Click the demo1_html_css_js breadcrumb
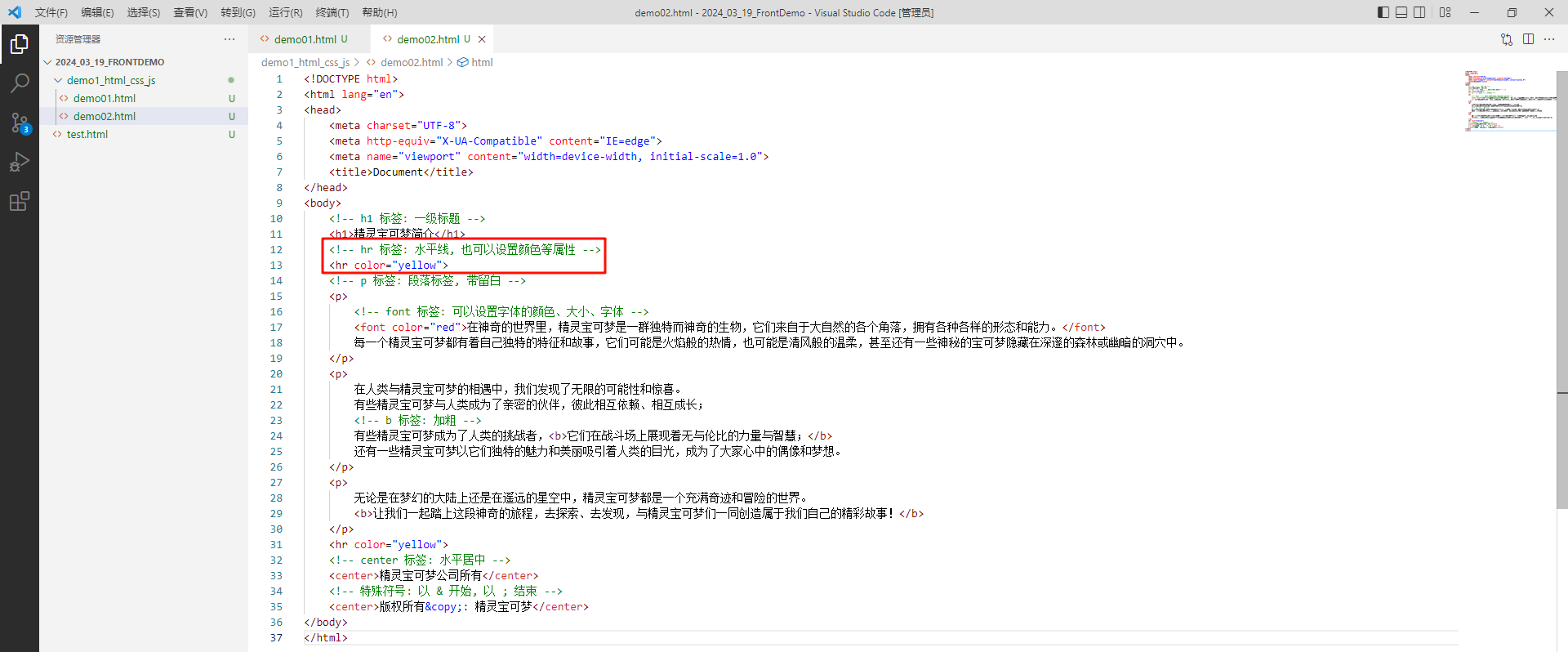 point(305,62)
